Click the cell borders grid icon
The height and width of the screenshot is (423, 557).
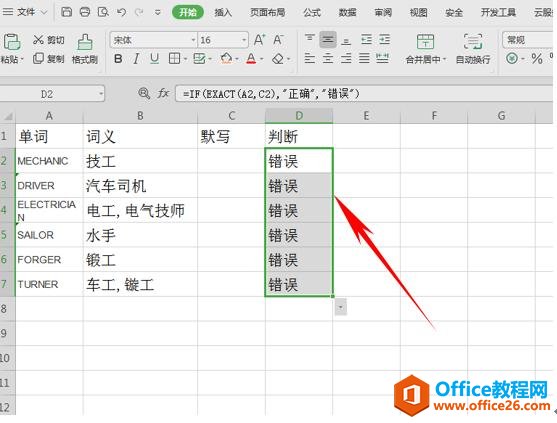pos(174,59)
